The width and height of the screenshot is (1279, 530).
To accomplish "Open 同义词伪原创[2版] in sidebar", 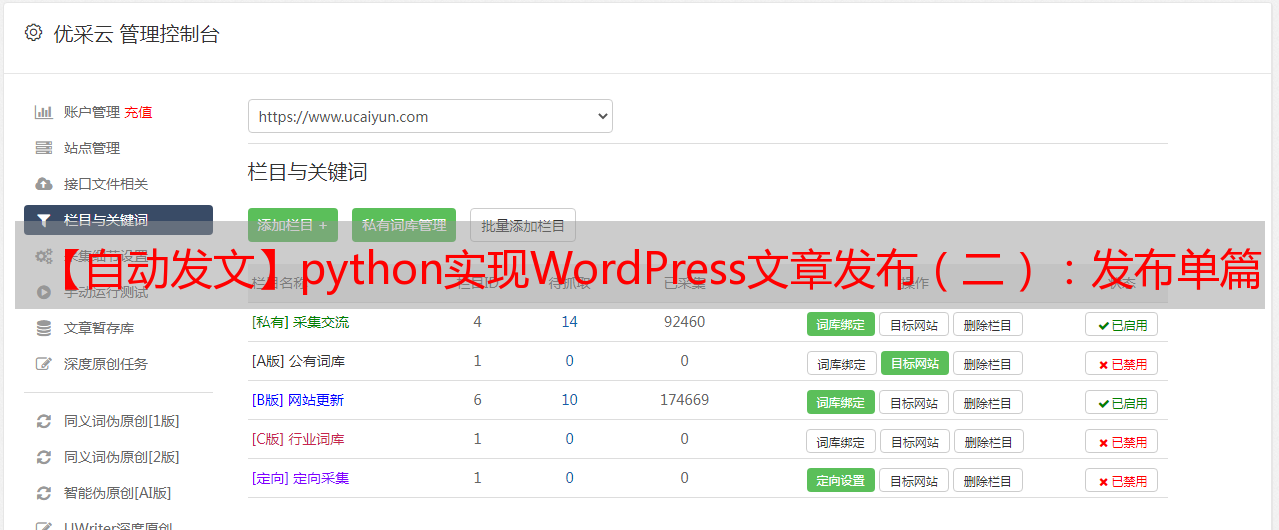I will point(122,457).
